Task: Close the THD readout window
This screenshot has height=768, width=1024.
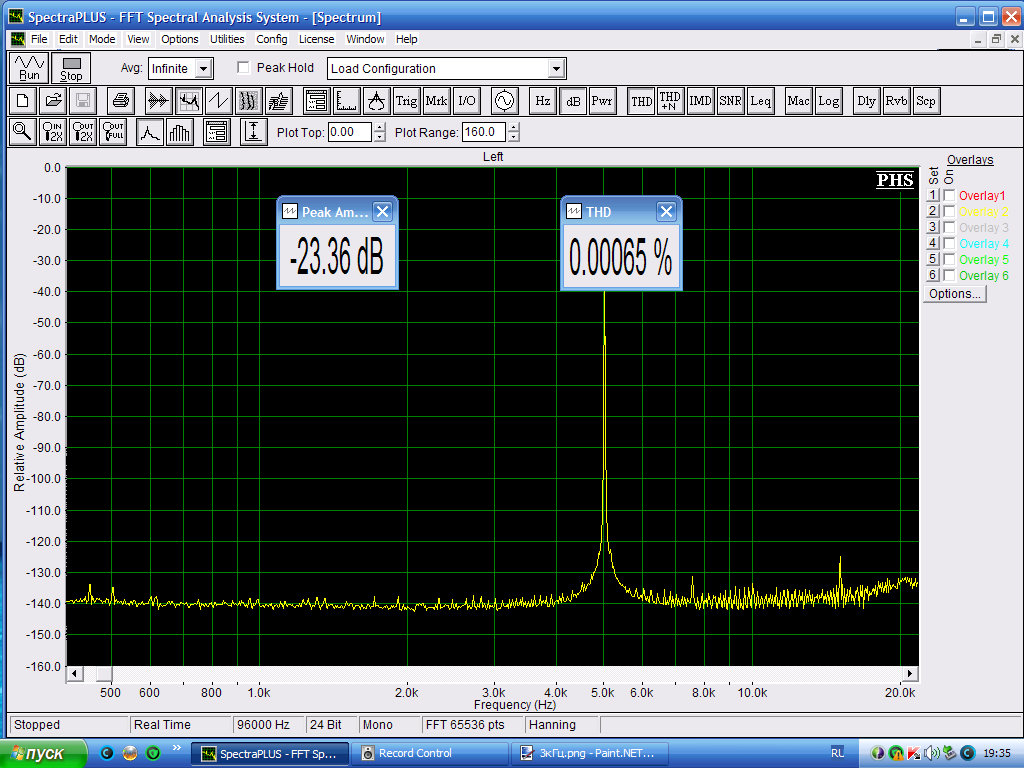Action: (x=666, y=211)
